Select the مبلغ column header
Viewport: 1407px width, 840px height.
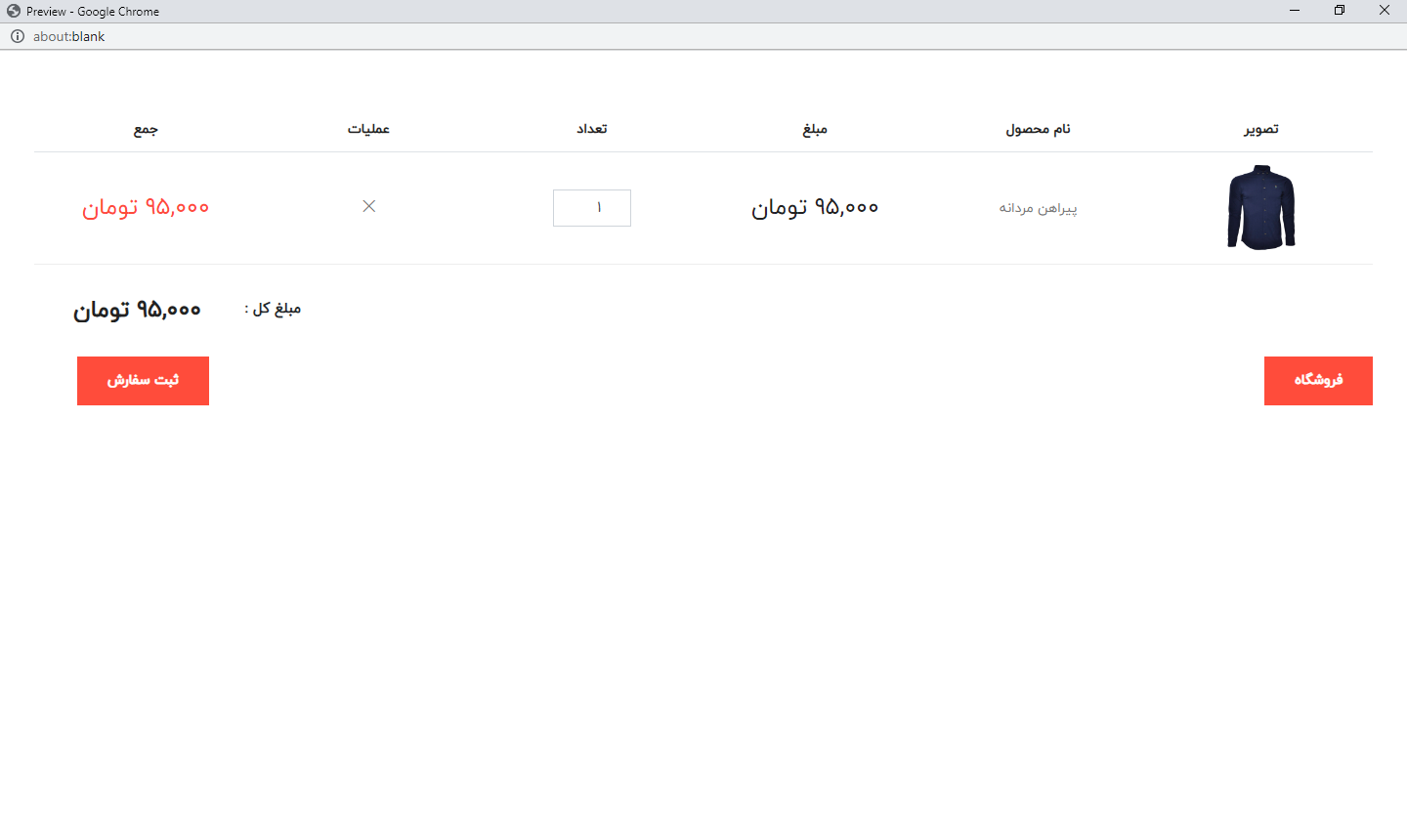point(815,129)
